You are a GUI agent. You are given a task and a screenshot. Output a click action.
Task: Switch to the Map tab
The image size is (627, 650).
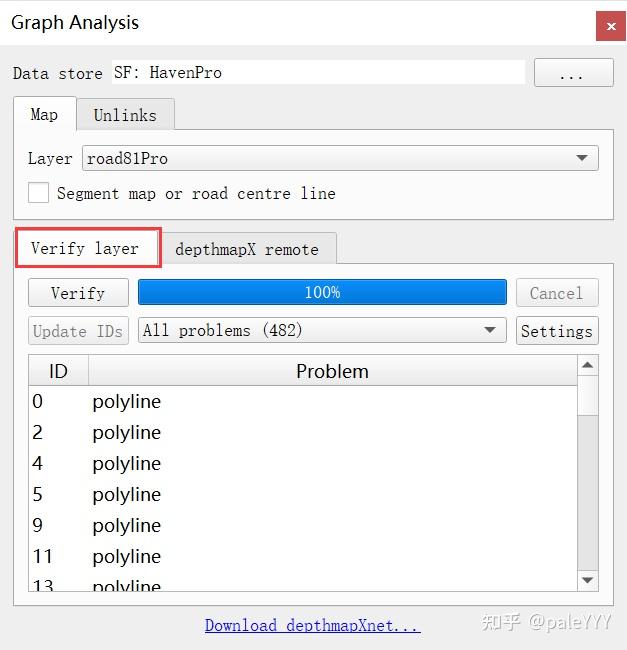point(44,115)
